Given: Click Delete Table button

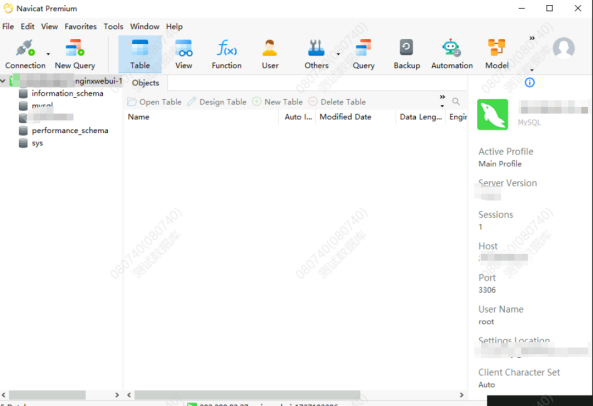Looking at the screenshot, I should pyautogui.click(x=337, y=102).
